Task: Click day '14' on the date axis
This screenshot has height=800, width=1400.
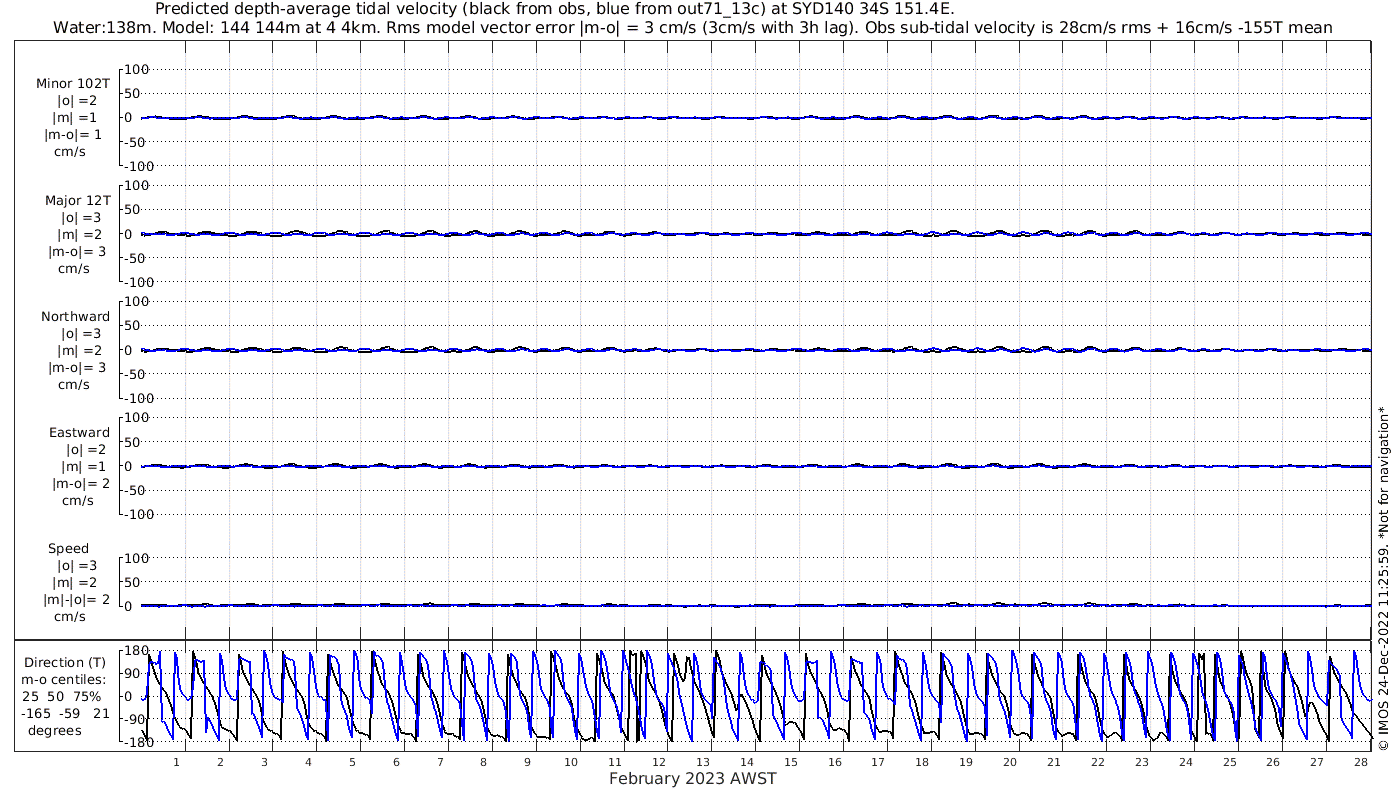Action: pyautogui.click(x=746, y=762)
